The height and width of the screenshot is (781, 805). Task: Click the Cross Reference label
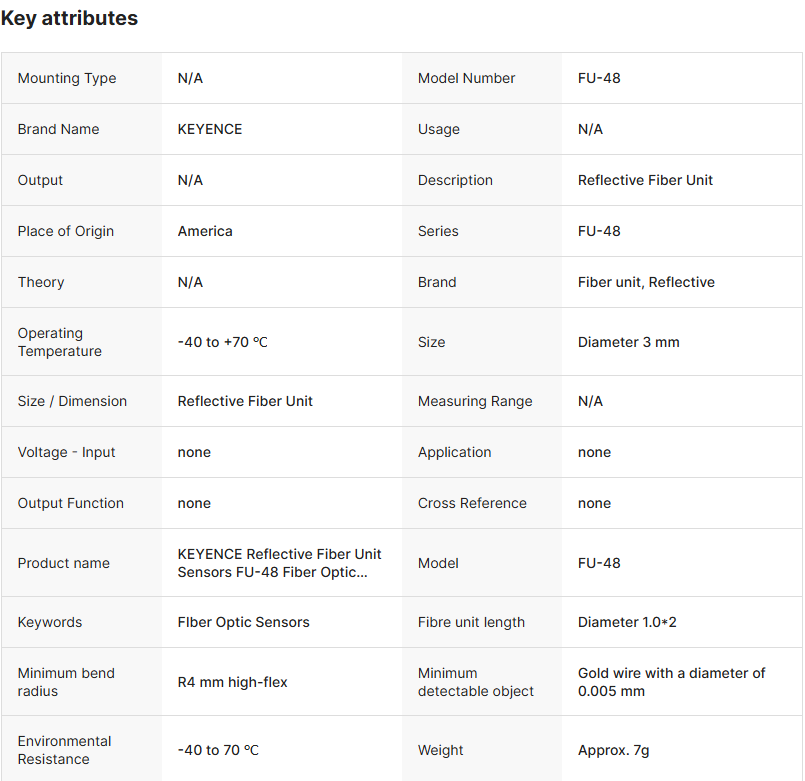(472, 503)
